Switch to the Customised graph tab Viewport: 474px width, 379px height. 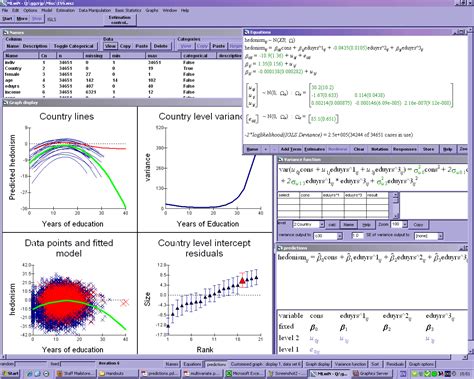266,364
